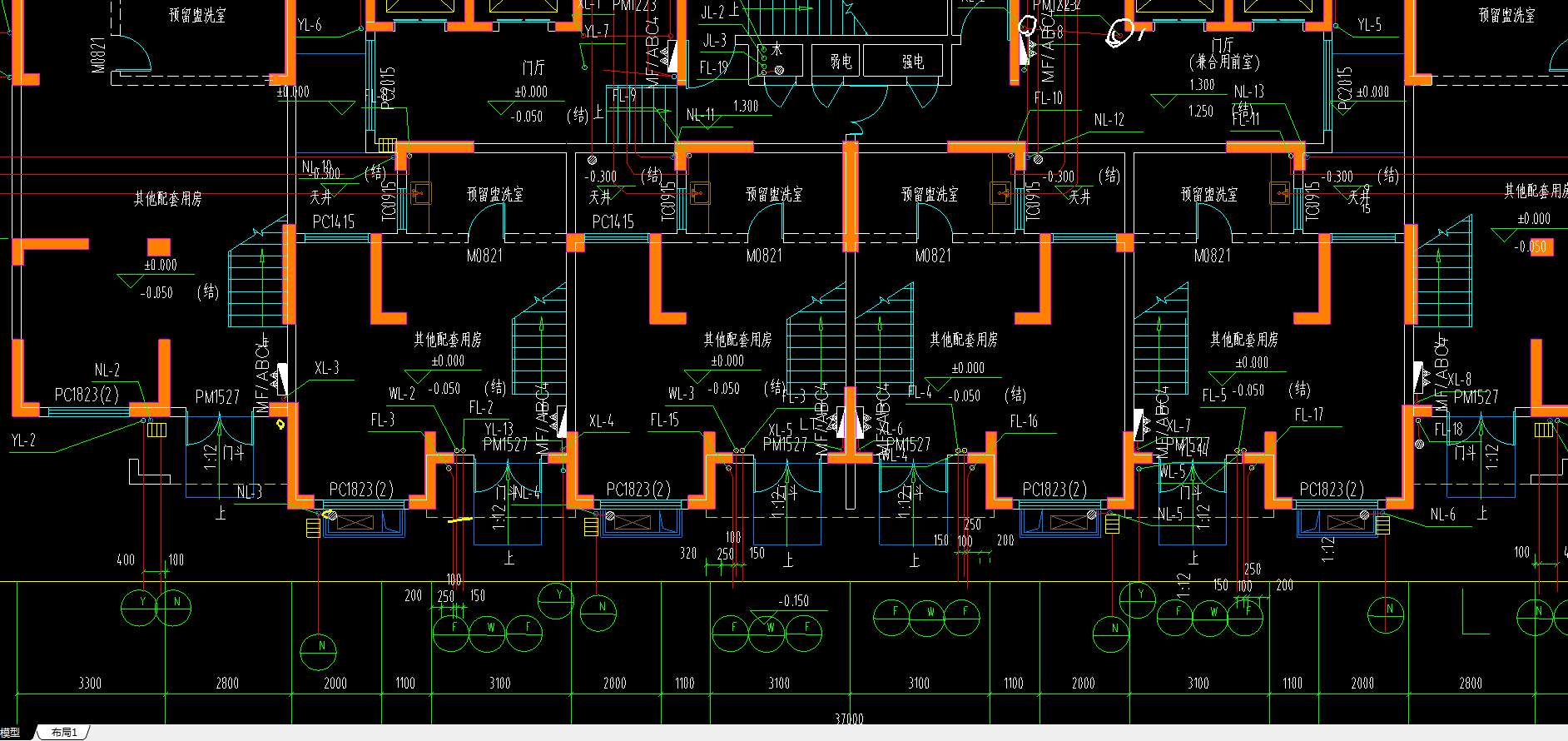Select the YL-5 pipe label
The image size is (1568, 741).
click(1369, 25)
